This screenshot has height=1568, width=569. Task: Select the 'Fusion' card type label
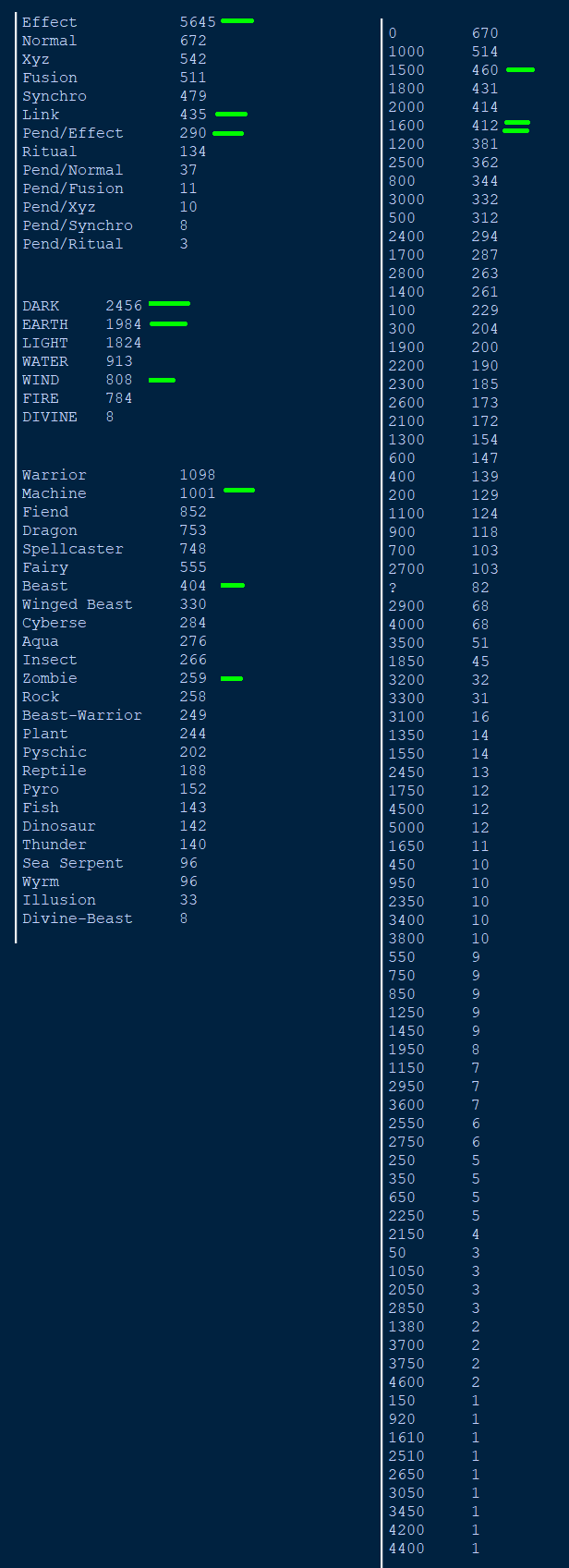50,78
